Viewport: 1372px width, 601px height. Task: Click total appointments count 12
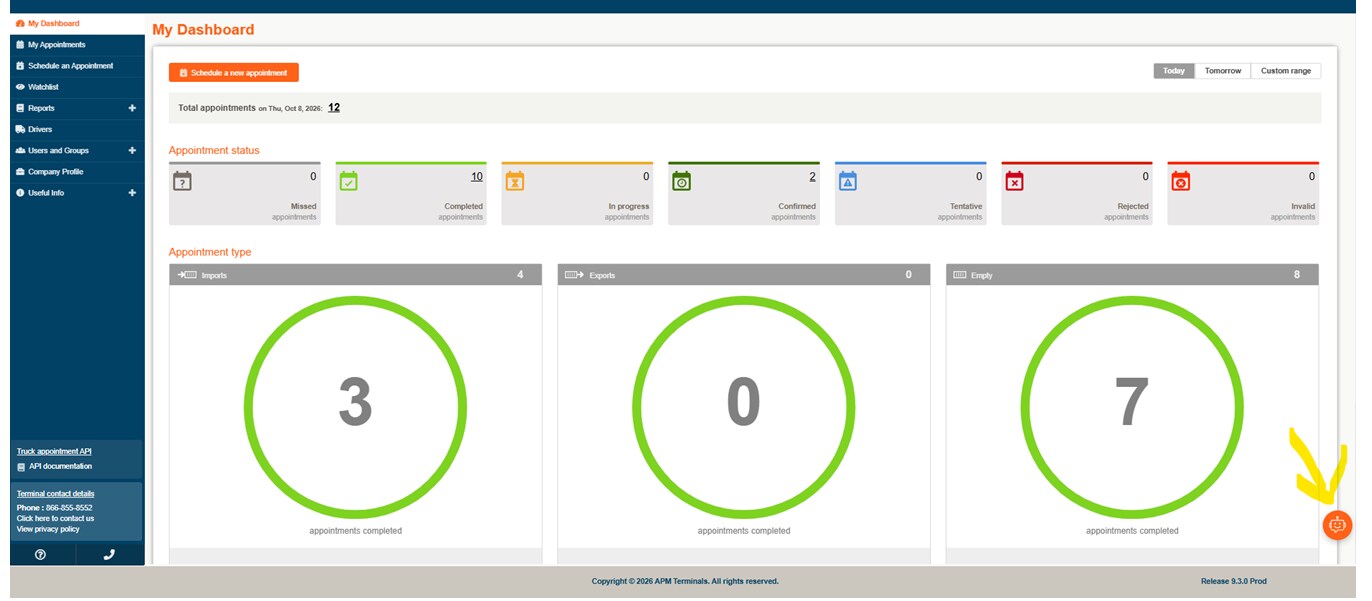tap(334, 107)
